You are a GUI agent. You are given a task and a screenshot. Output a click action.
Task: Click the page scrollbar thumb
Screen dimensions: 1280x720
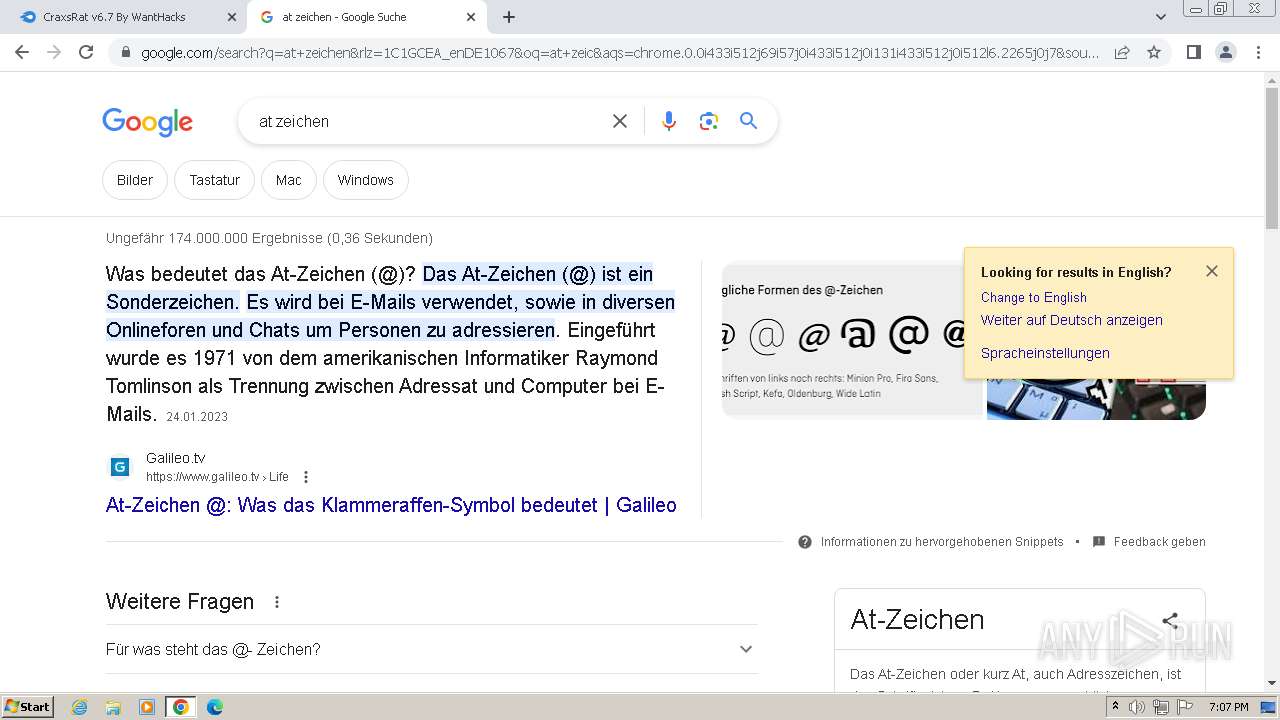(x=1272, y=159)
